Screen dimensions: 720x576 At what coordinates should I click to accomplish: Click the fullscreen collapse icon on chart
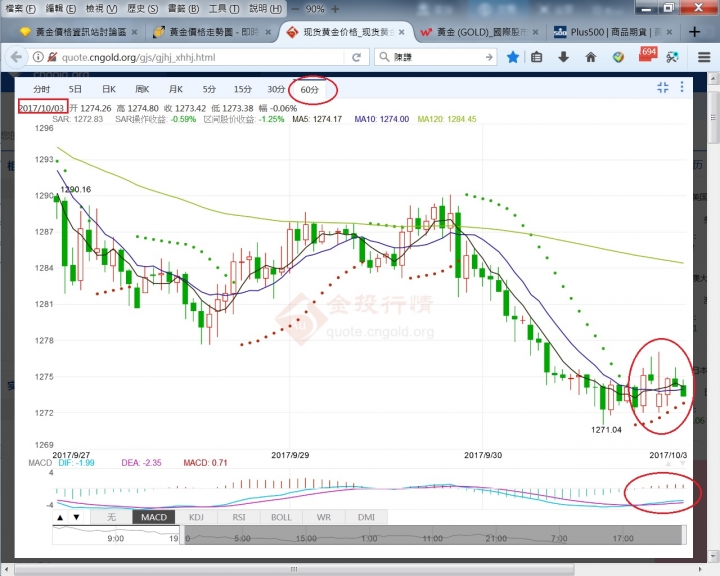pyautogui.click(x=662, y=89)
